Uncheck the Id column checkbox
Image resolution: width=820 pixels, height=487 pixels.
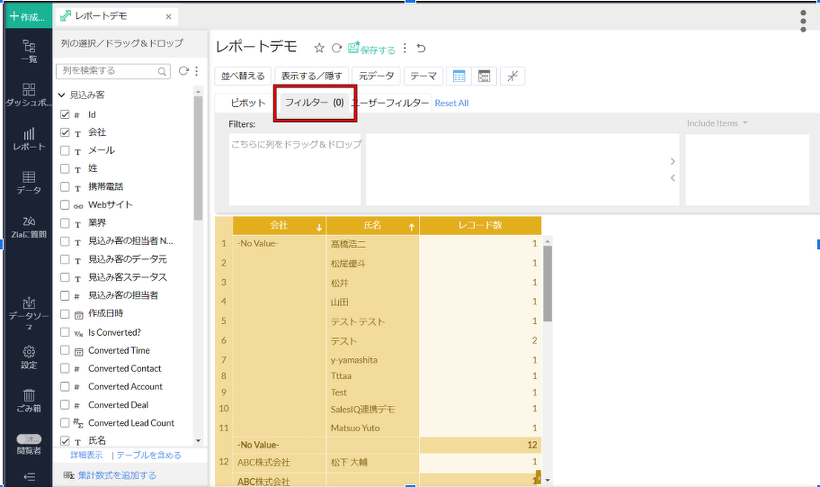[x=65, y=114]
